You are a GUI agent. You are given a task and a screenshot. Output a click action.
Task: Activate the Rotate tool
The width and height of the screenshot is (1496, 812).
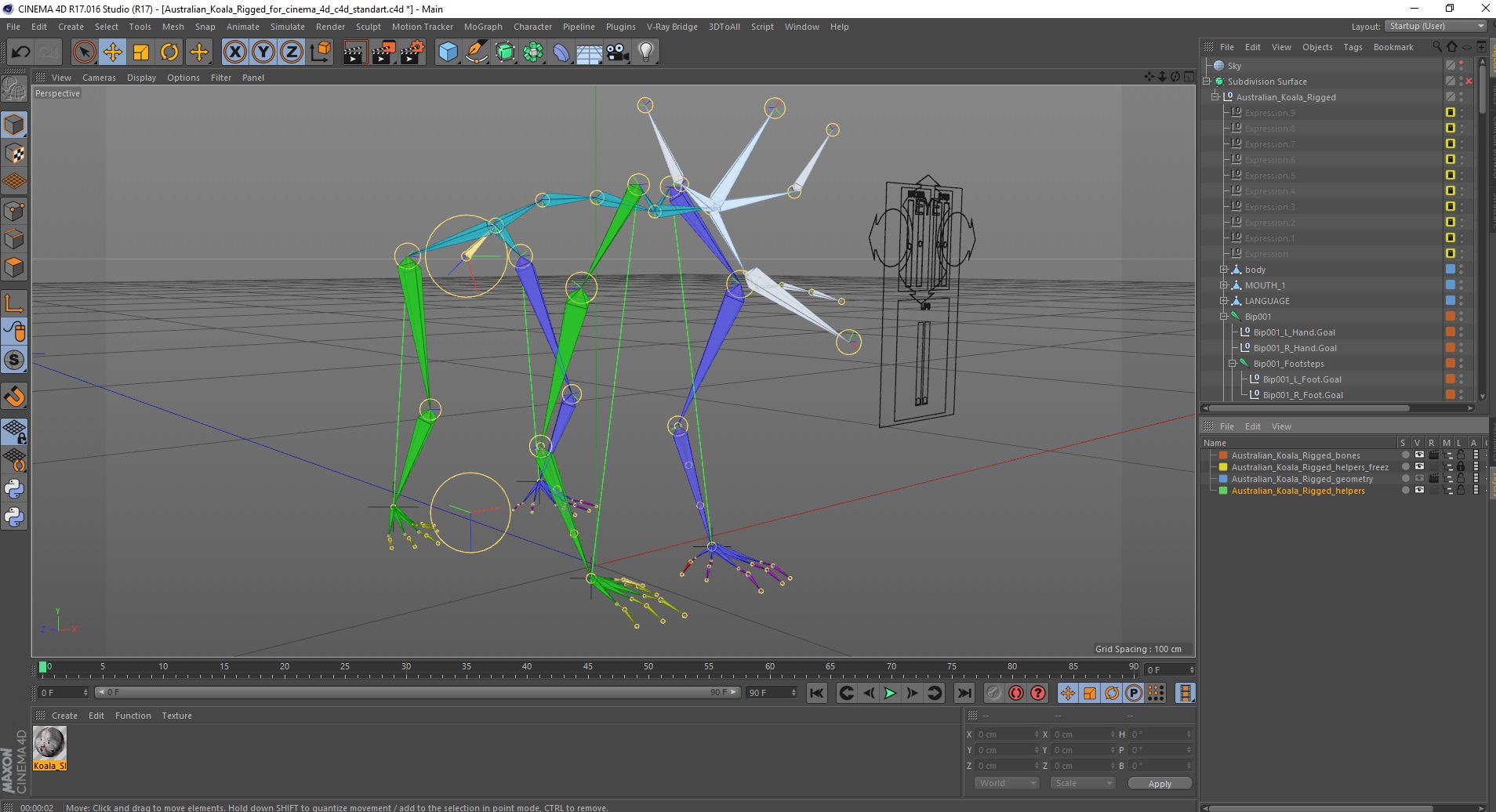point(169,53)
